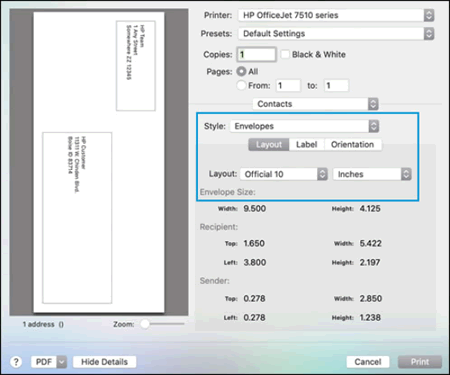Click the PDF menu arrow icon
The width and height of the screenshot is (450, 375).
[x=62, y=362]
